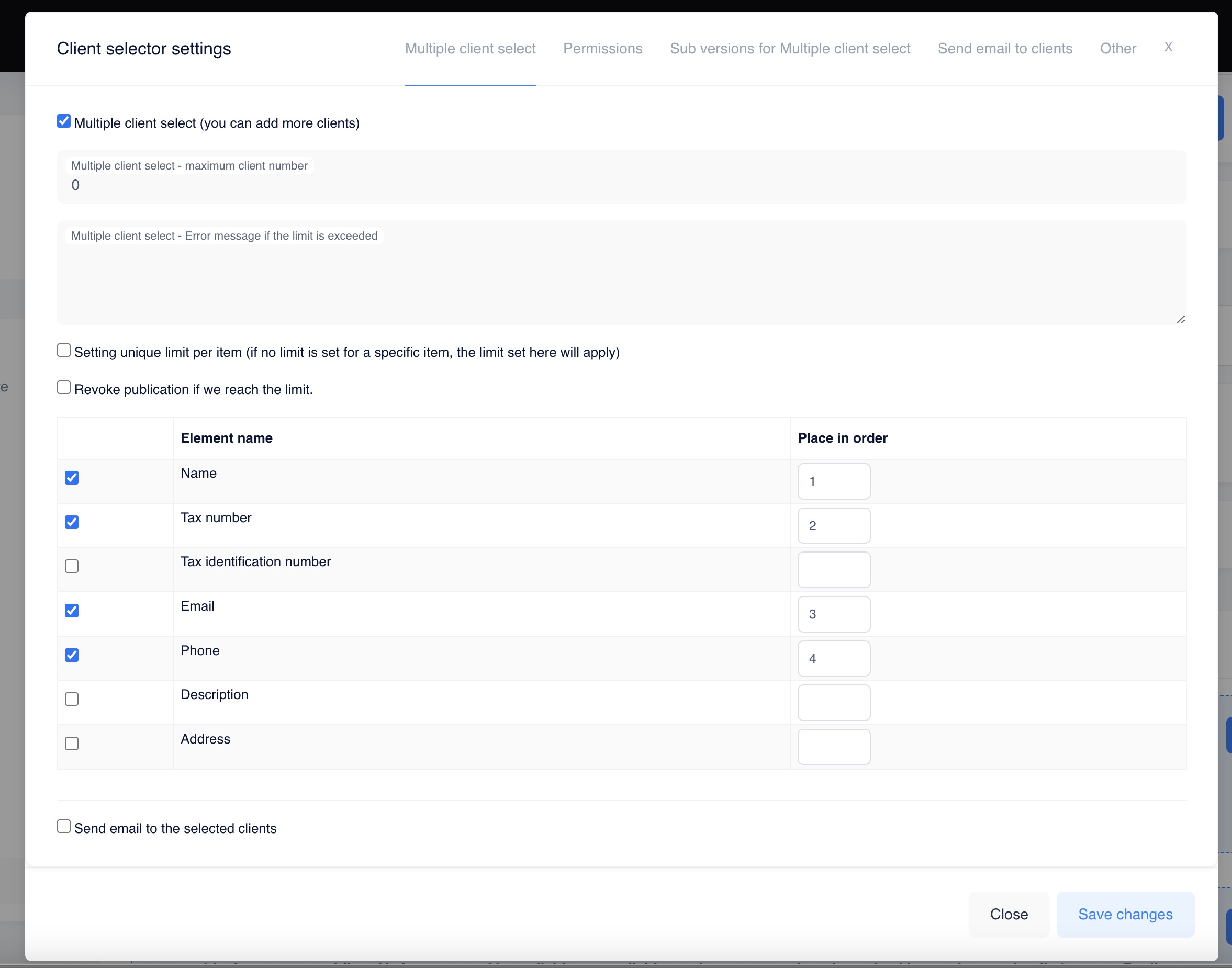Focus the maximum client number field

pyautogui.click(x=621, y=185)
